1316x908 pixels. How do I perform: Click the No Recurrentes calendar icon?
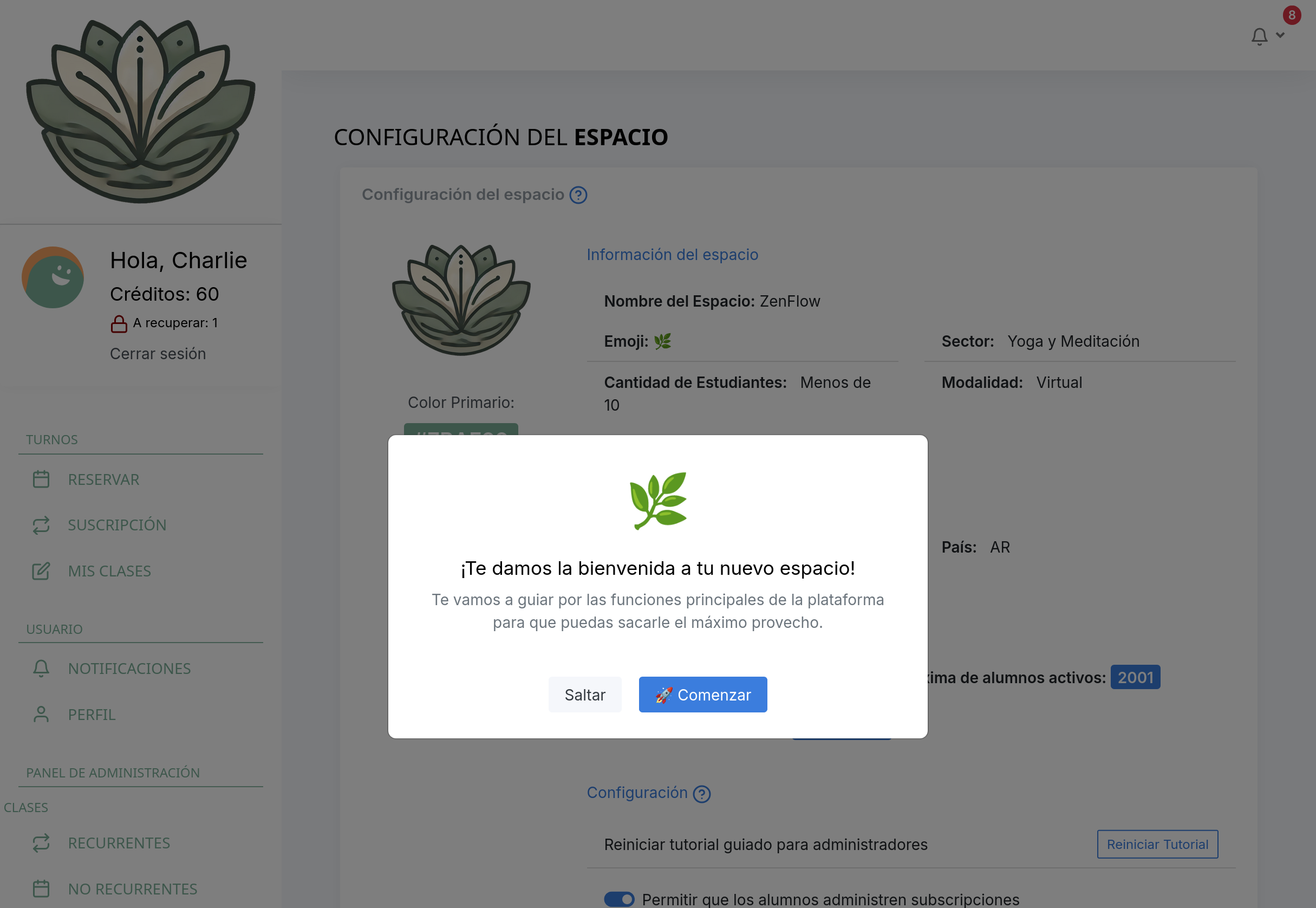click(x=41, y=888)
